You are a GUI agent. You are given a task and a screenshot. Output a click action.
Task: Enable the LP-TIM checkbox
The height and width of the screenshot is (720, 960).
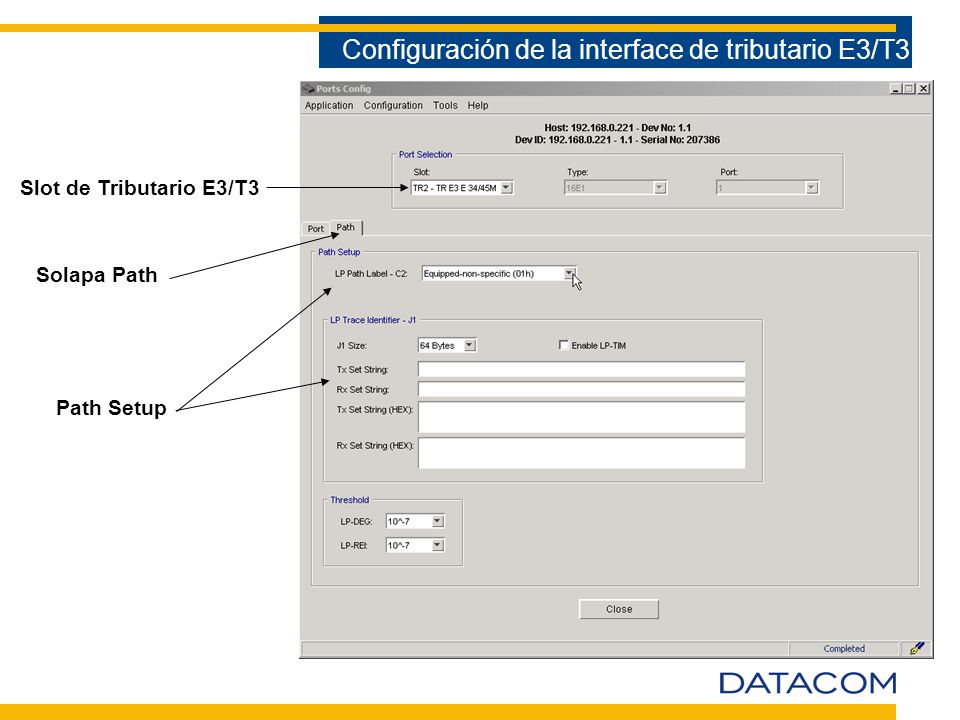coord(563,345)
